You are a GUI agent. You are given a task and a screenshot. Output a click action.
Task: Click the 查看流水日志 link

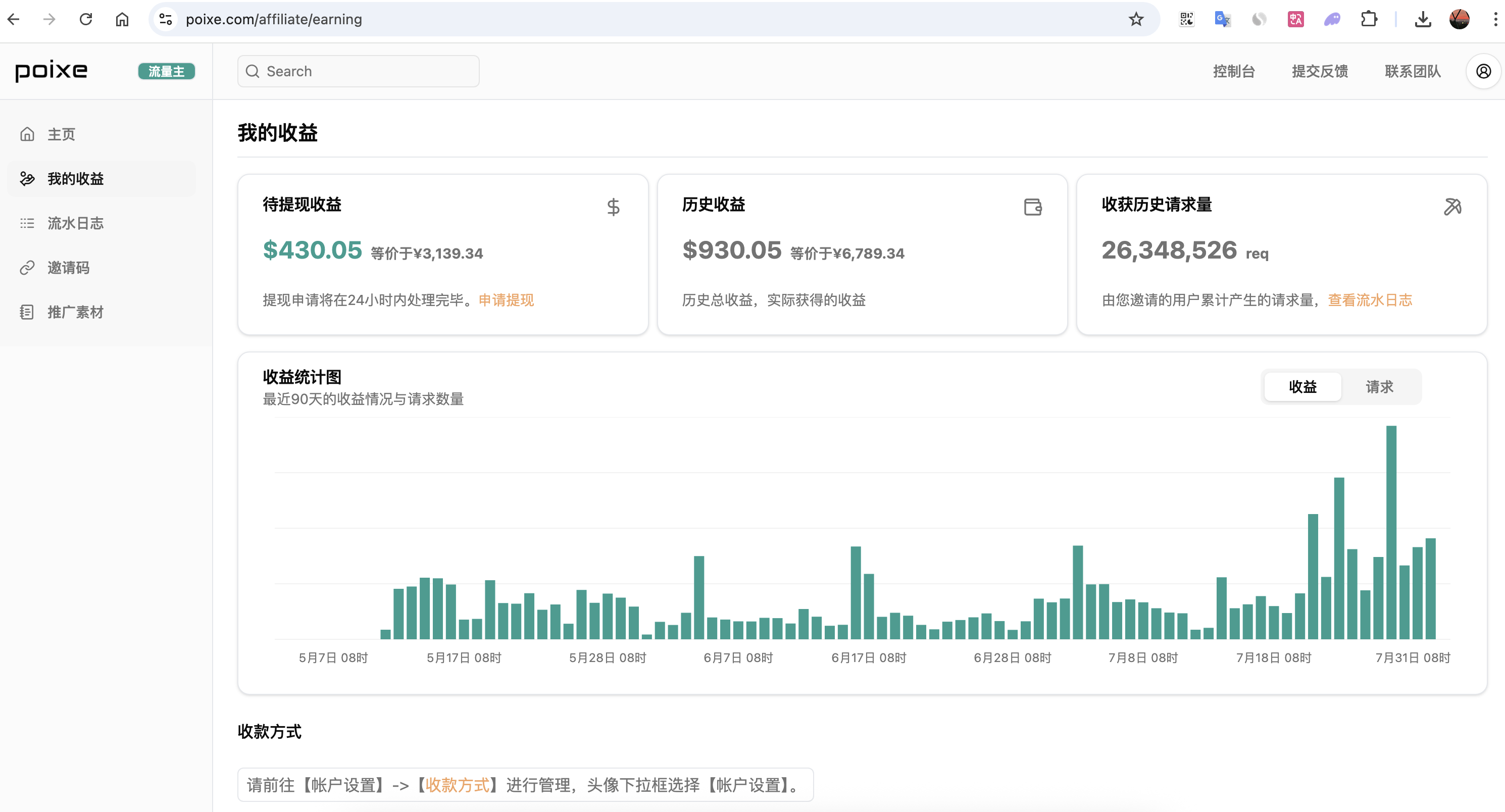tap(1370, 299)
